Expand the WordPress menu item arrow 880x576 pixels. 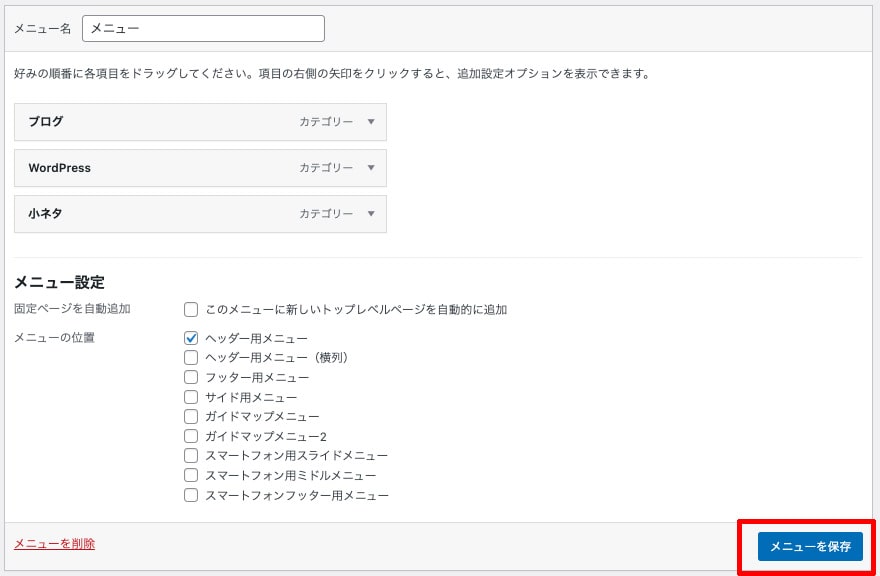coord(371,168)
